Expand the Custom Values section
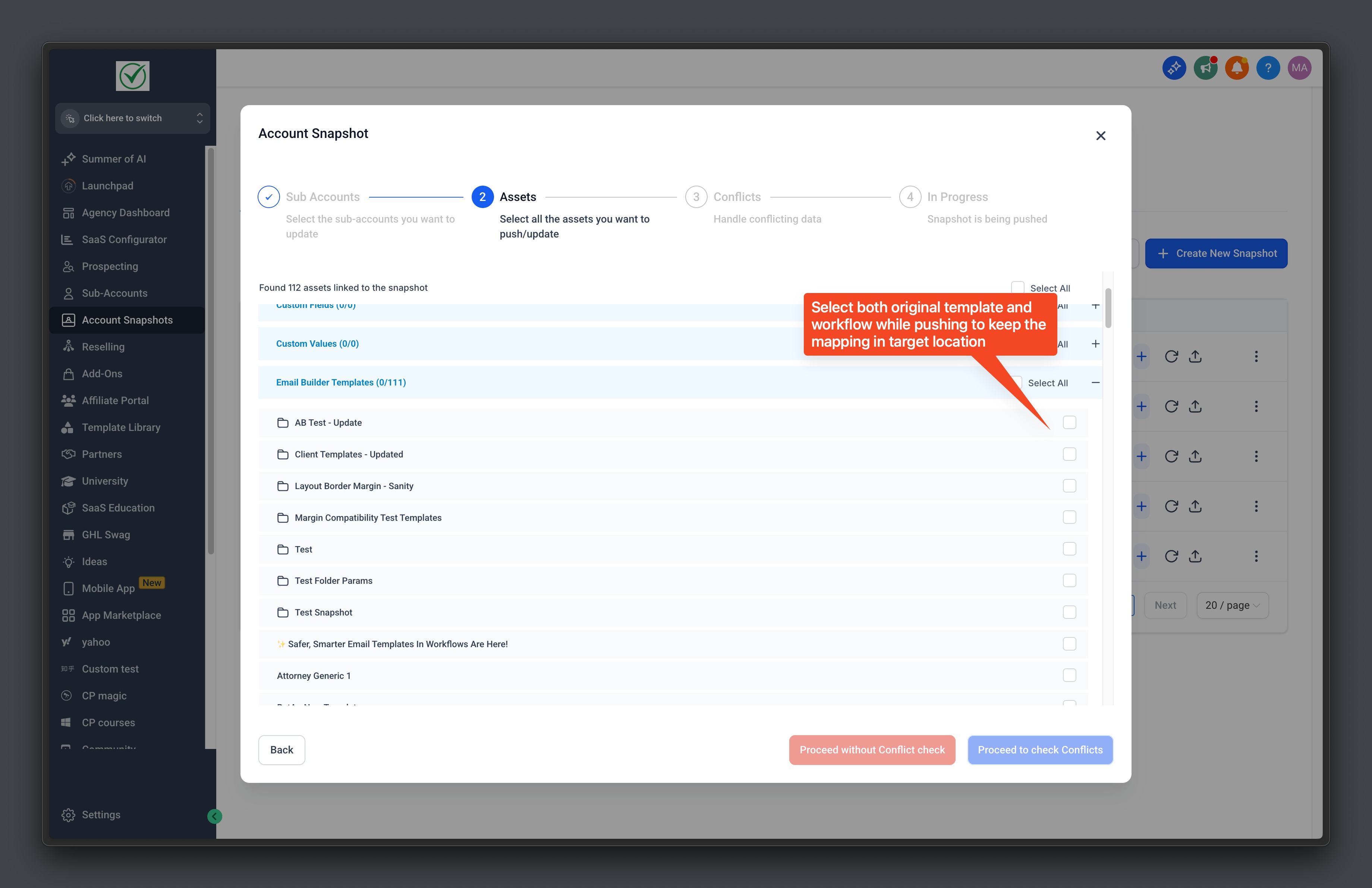1372x888 pixels. [1095, 344]
